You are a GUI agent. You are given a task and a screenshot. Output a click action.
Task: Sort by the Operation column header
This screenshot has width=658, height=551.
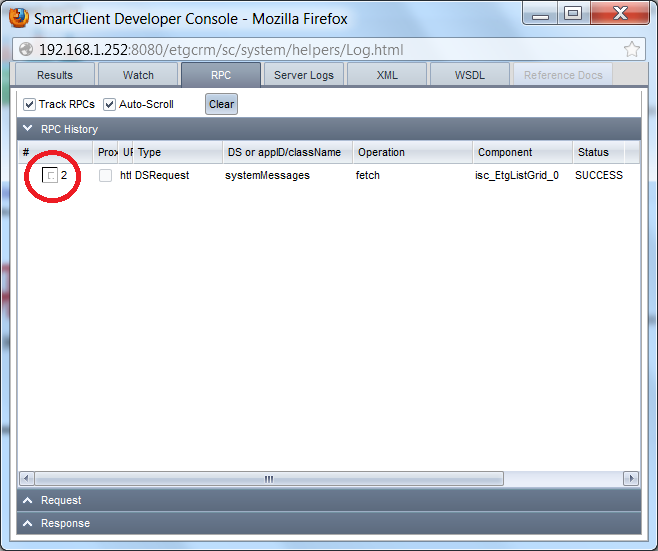point(410,152)
